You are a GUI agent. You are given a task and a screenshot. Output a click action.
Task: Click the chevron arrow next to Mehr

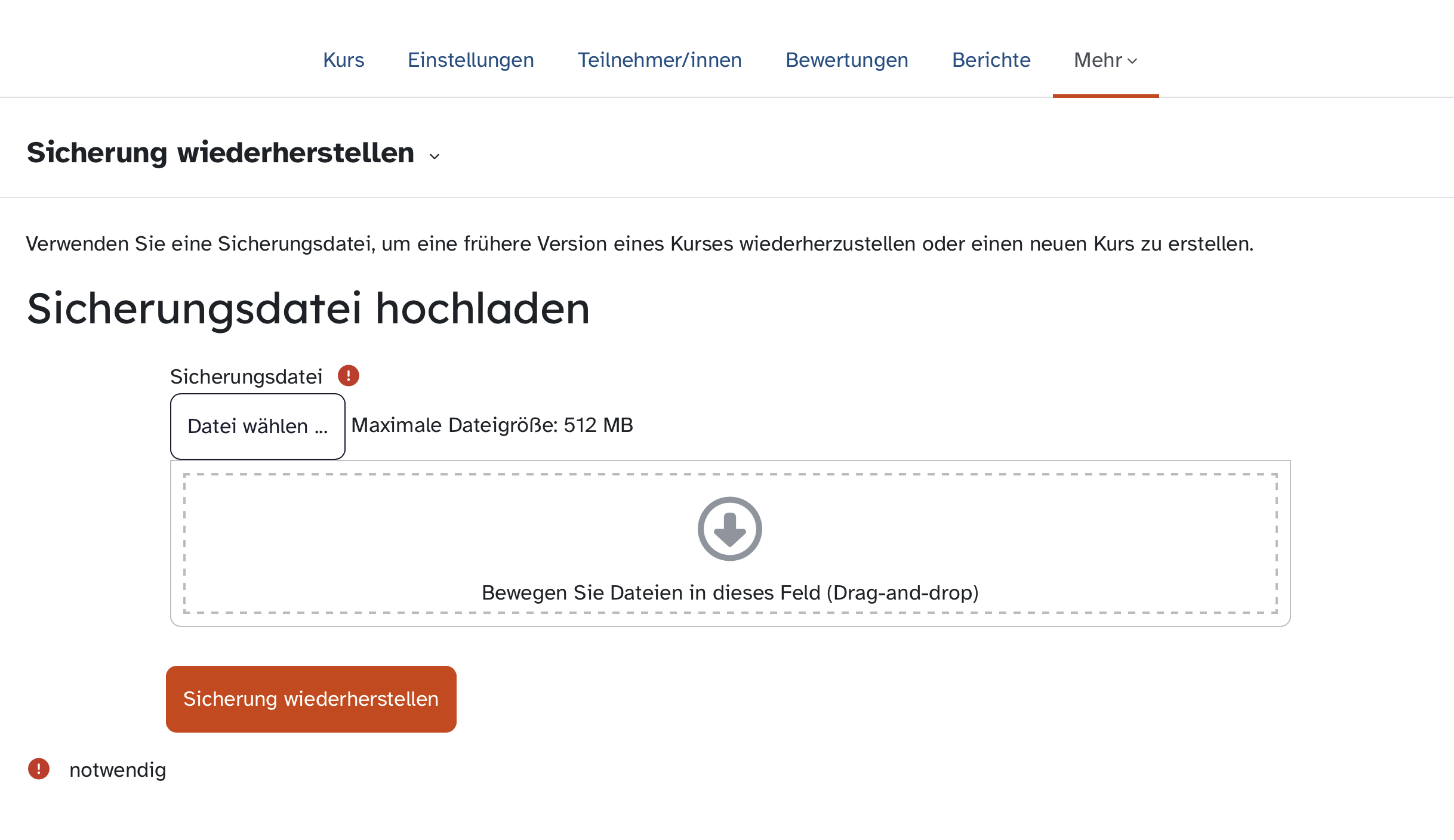[x=1133, y=61]
